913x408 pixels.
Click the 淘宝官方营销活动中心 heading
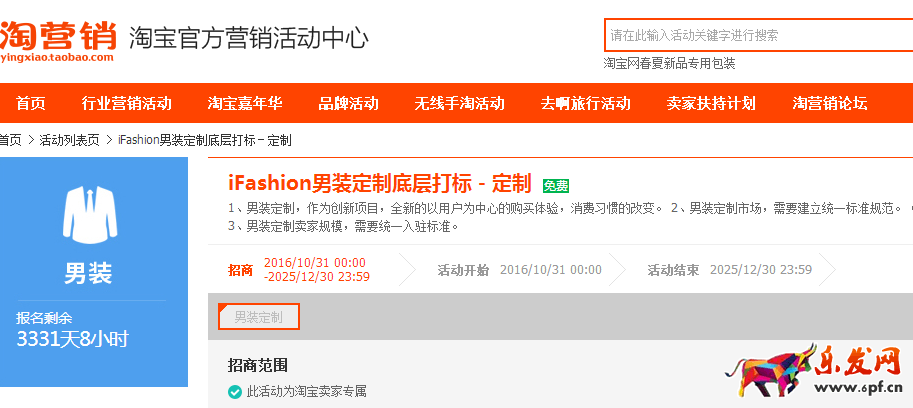[x=248, y=38]
